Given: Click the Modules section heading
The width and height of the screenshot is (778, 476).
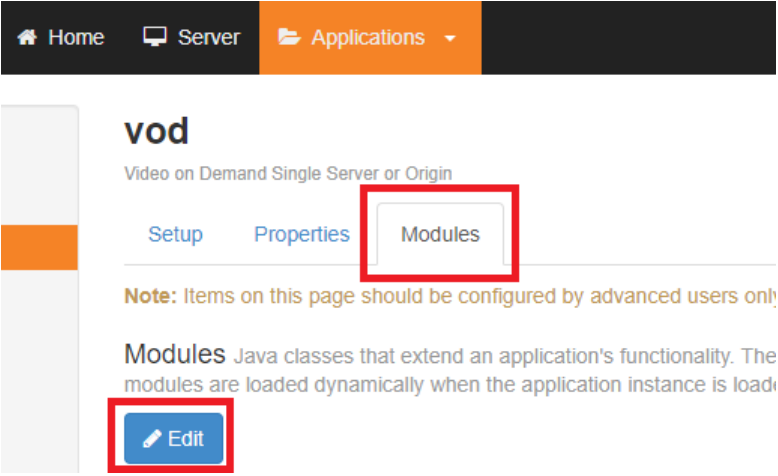Looking at the screenshot, I should (175, 354).
